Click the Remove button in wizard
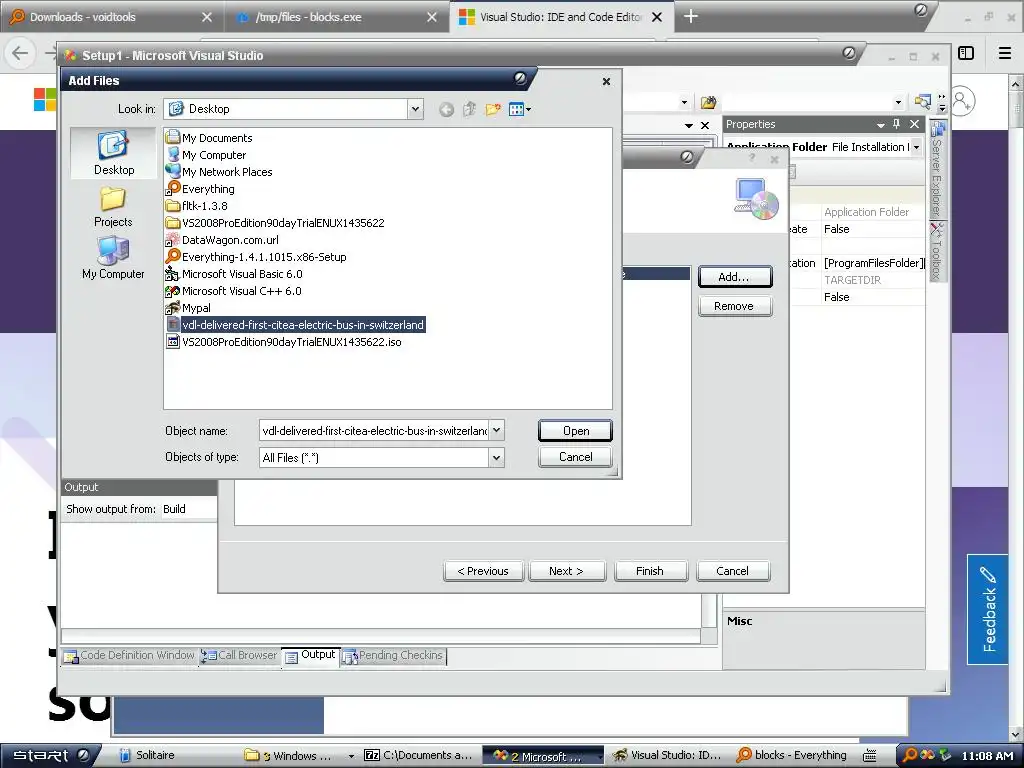Viewport: 1024px width, 768px height. (x=735, y=306)
